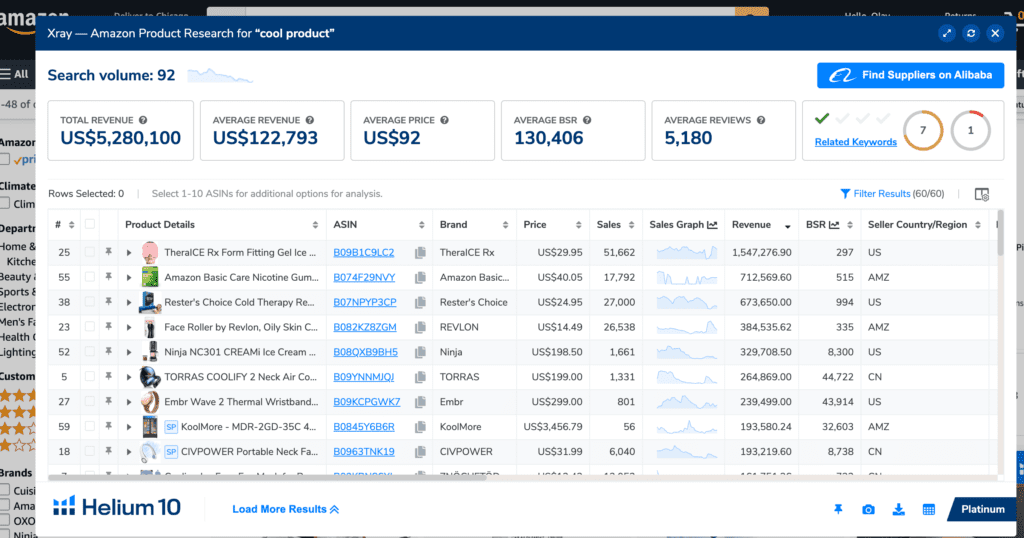The height and width of the screenshot is (538, 1024).
Task: Sort by the Price column
Action: pos(578,225)
